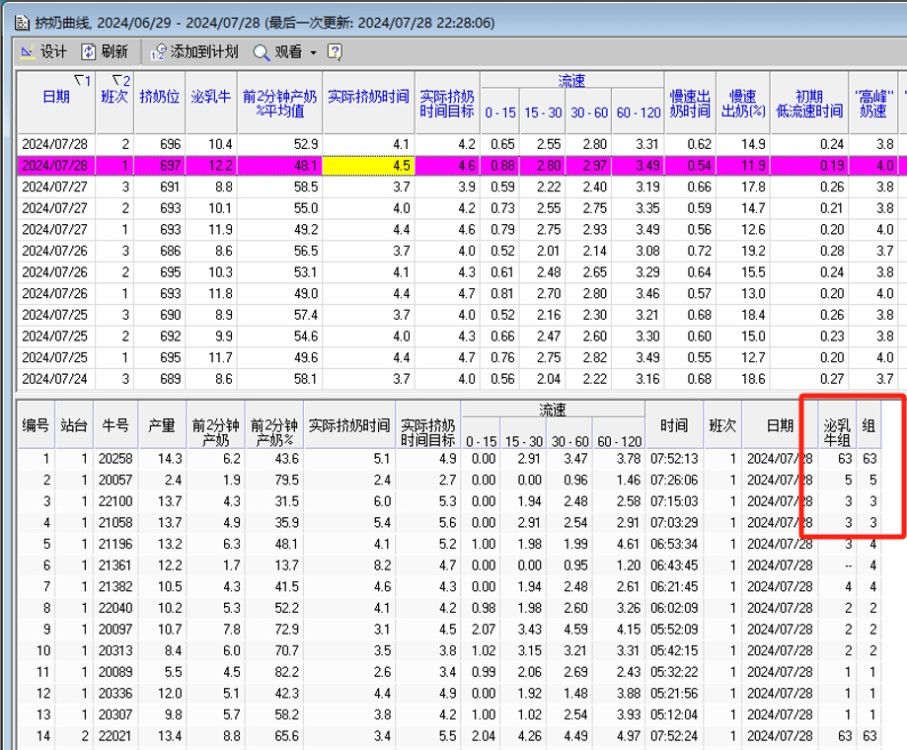Click the 设计 design toolbar icon
This screenshot has width=907, height=750.
(28, 52)
